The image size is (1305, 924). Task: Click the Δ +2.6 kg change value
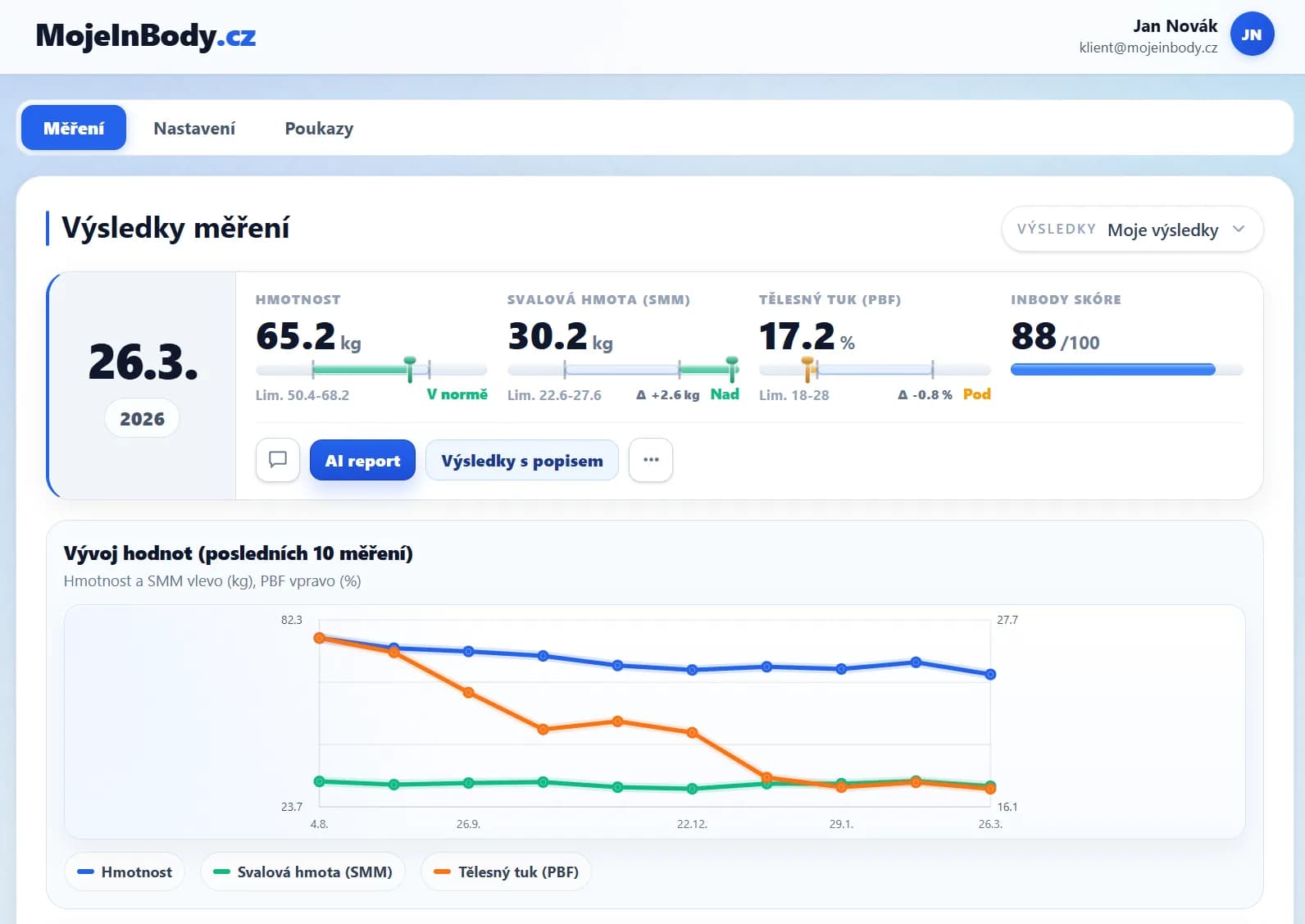(668, 395)
